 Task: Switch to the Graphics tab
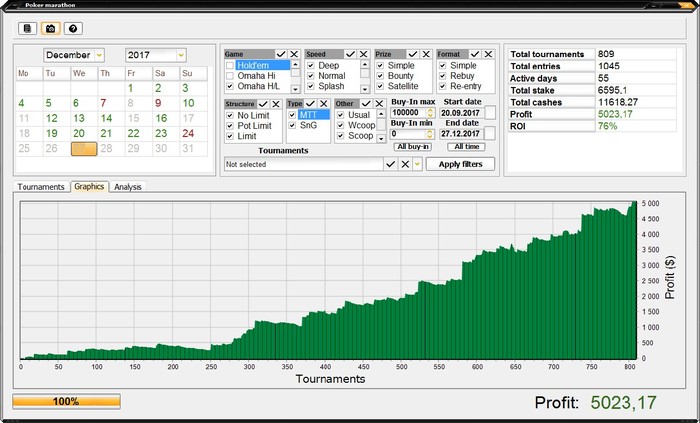click(x=89, y=187)
